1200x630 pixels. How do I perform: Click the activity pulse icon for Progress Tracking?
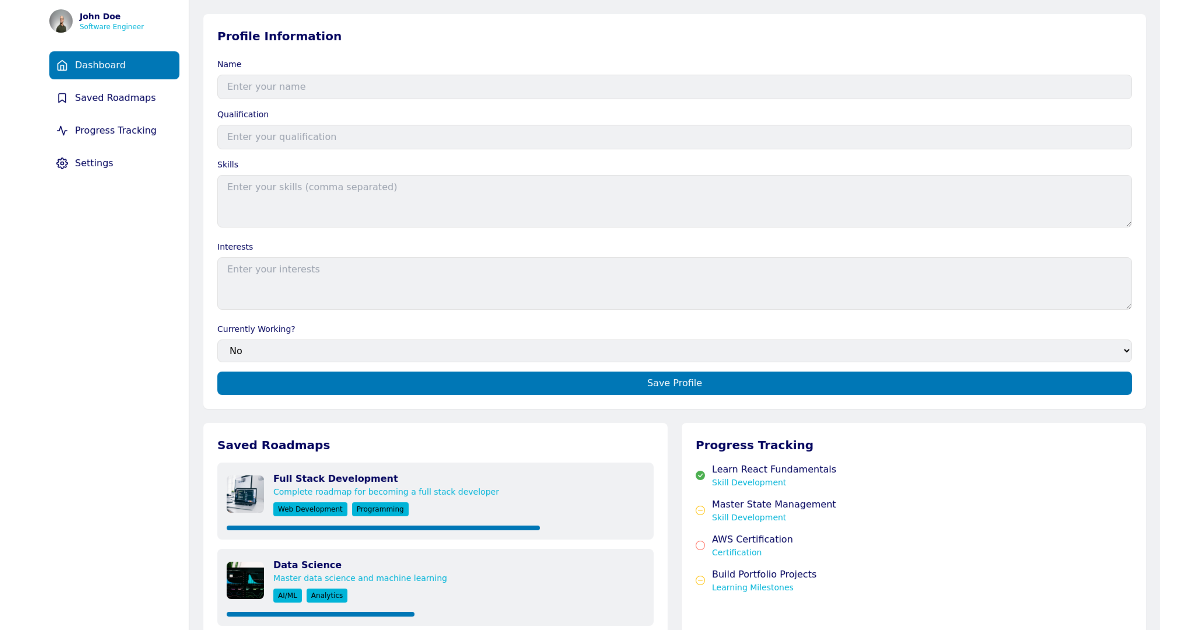[x=62, y=130]
